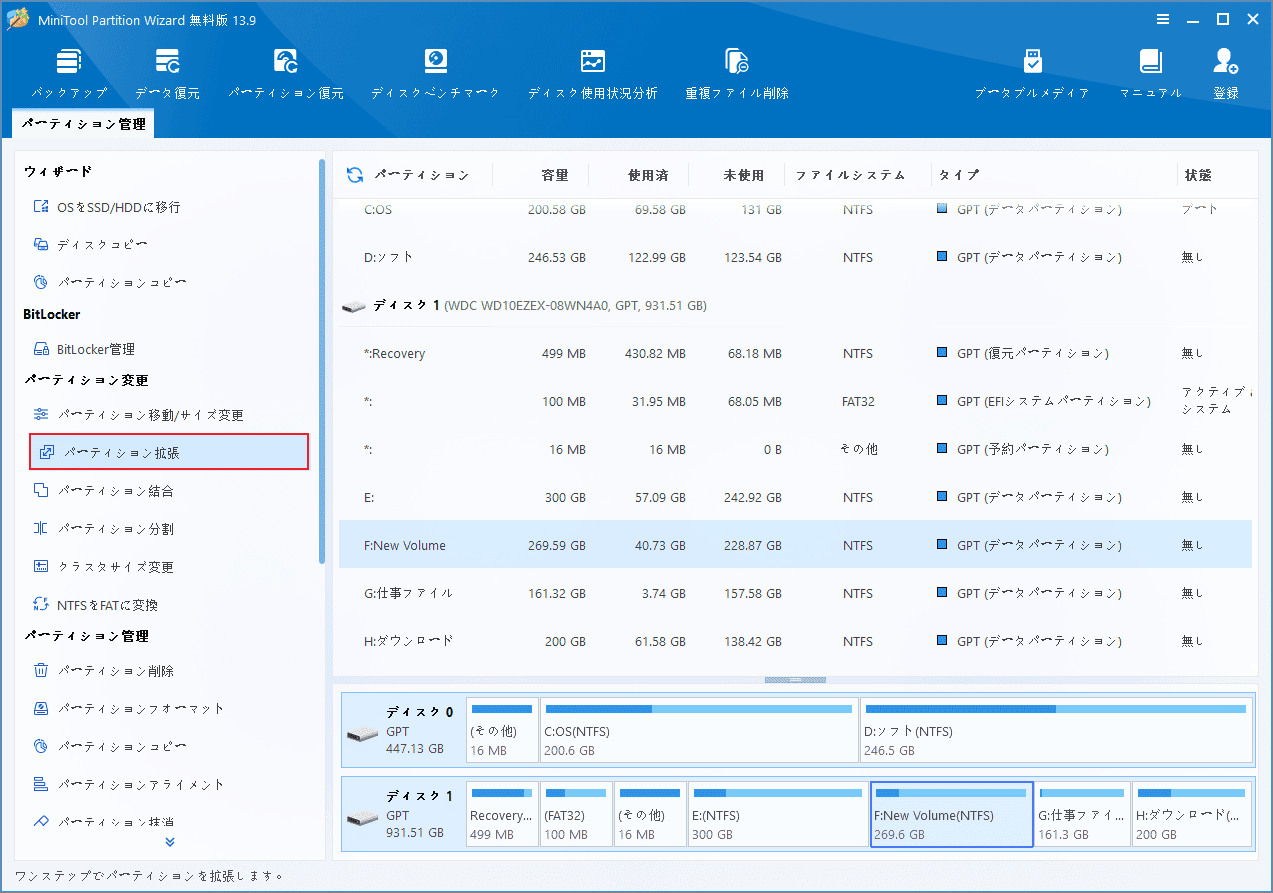Create ブータブルメディア

(x=1032, y=74)
